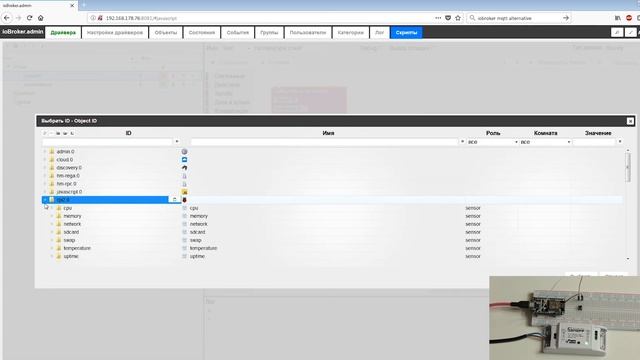The height and width of the screenshot is (360, 640).
Task: Click the channel icon next to network name
Action: (x=184, y=224)
